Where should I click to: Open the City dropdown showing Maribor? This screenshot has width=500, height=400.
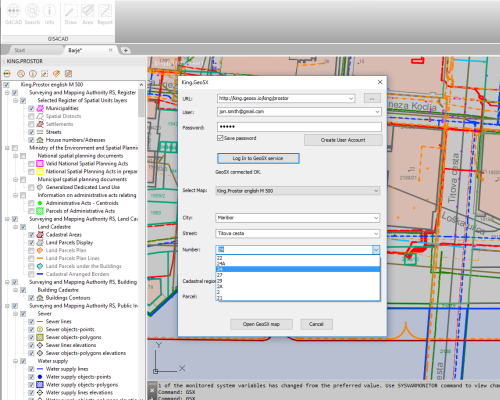(x=297, y=218)
